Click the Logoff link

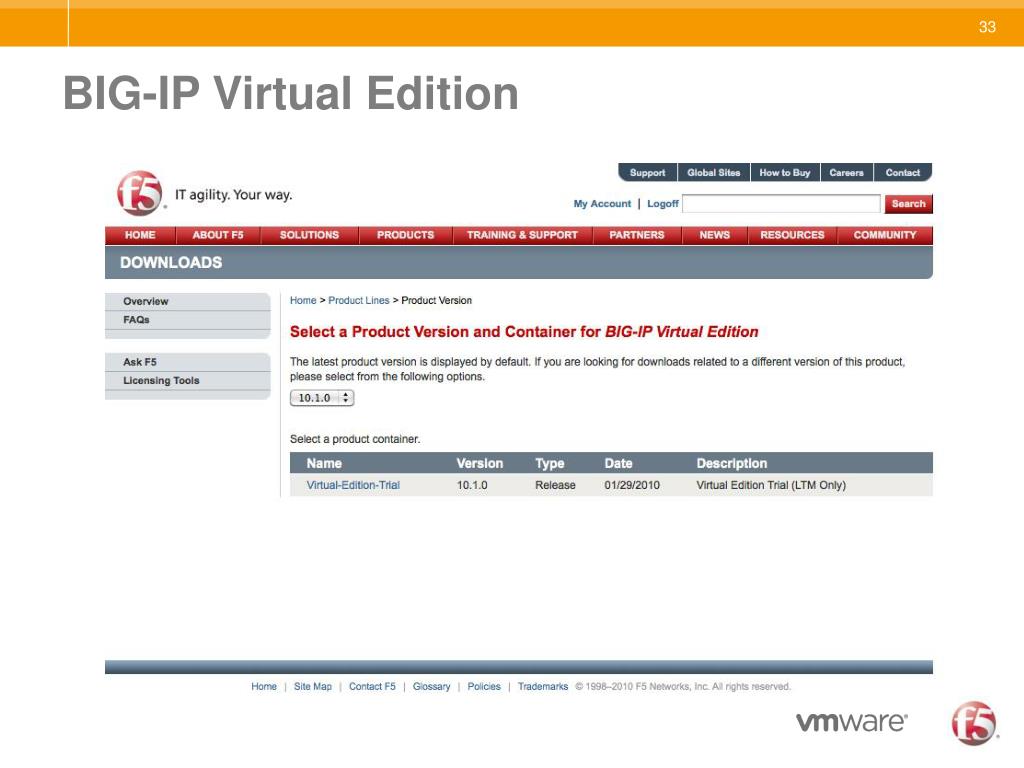(663, 204)
